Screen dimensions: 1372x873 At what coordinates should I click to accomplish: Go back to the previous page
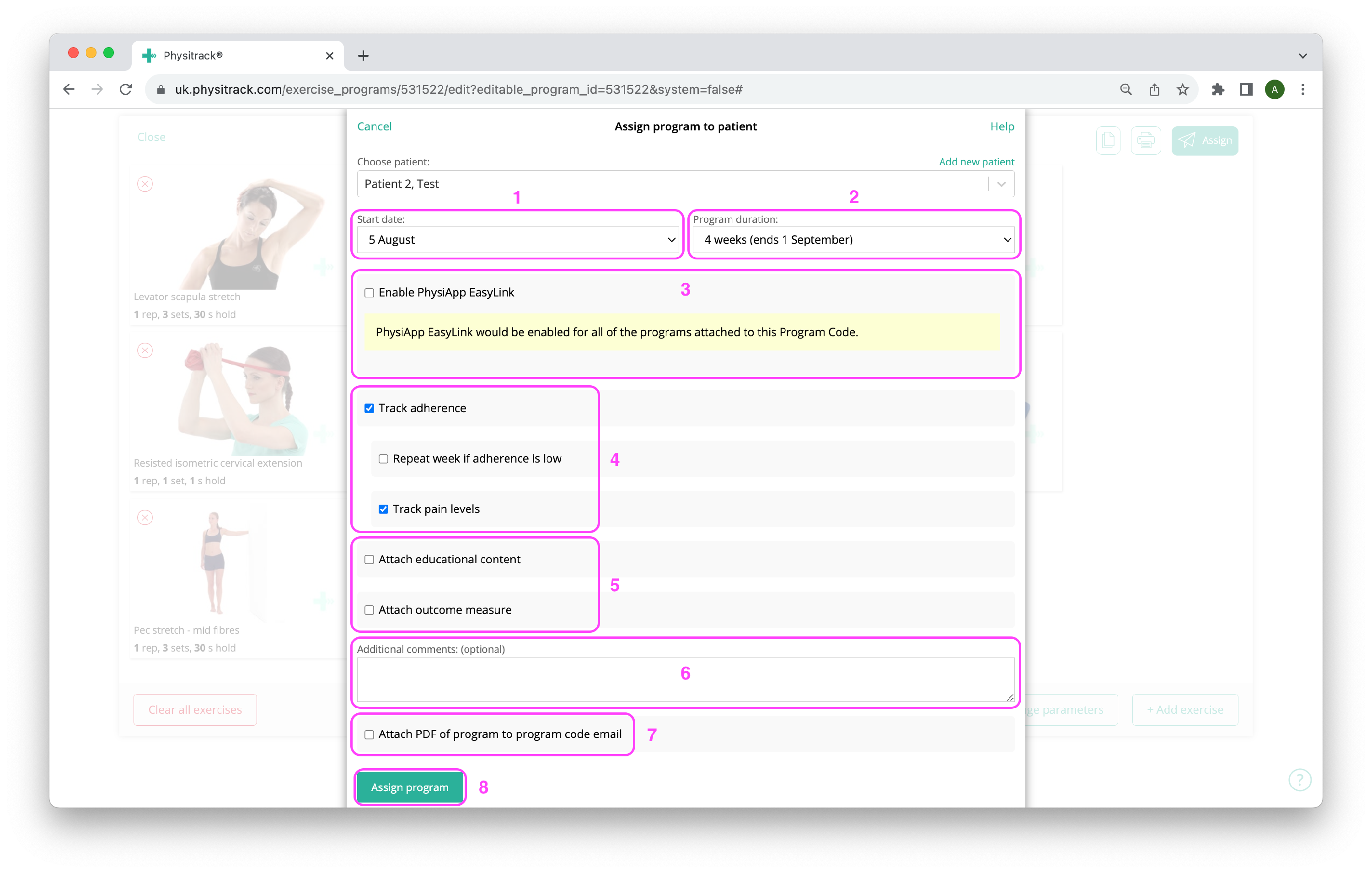point(69,90)
